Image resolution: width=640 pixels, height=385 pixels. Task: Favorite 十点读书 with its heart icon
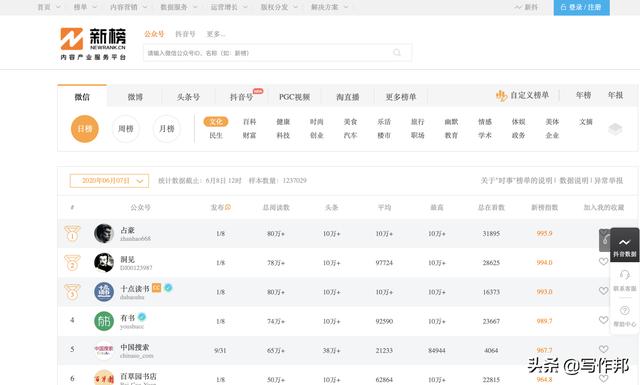603,291
